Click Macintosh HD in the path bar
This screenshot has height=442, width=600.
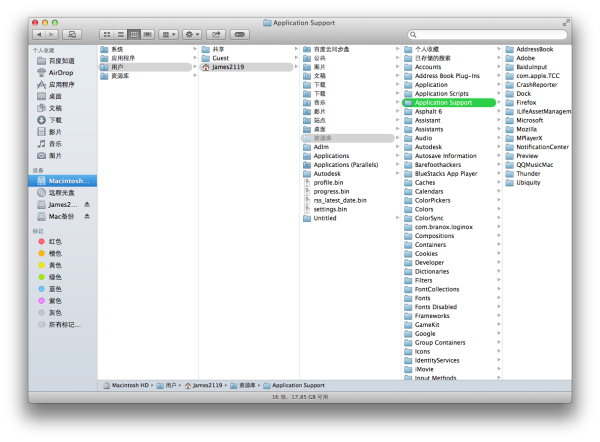(131, 384)
